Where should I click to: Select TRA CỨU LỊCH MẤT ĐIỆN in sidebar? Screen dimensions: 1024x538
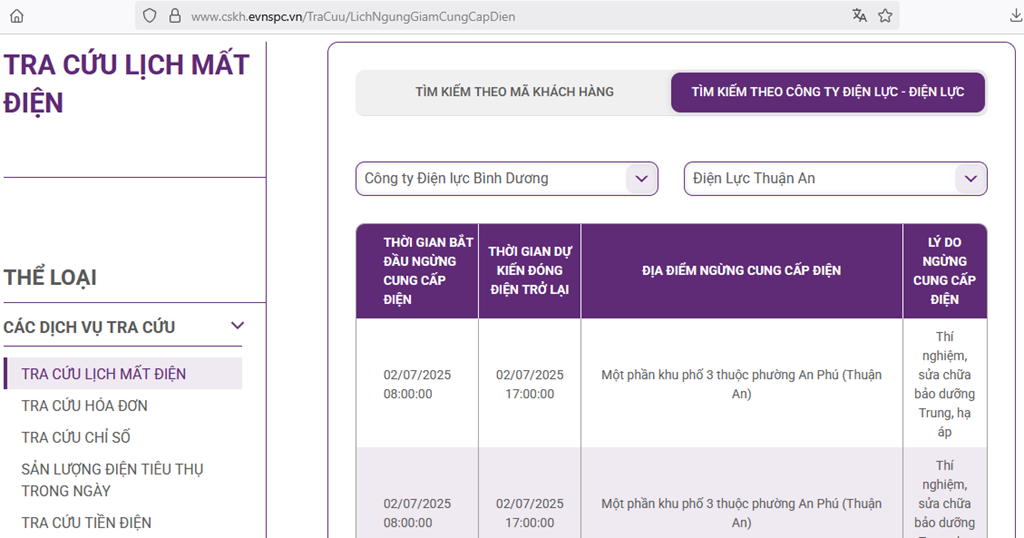click(x=104, y=374)
